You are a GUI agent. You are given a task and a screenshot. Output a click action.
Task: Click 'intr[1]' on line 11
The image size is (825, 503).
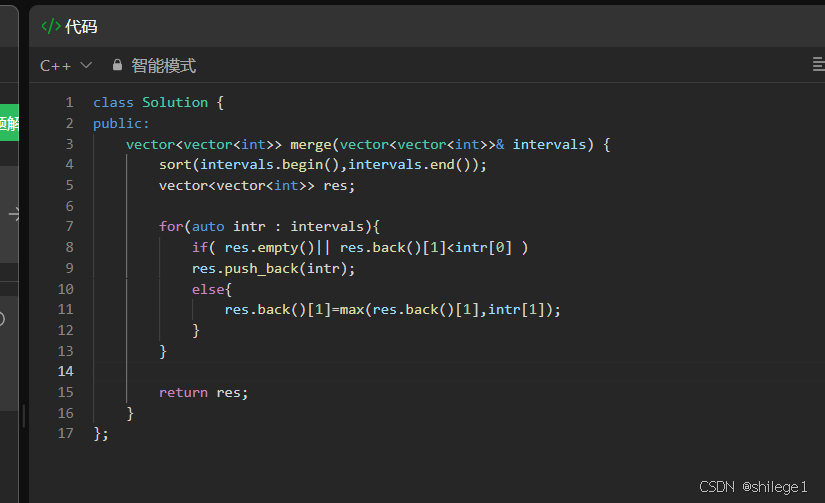(x=516, y=309)
